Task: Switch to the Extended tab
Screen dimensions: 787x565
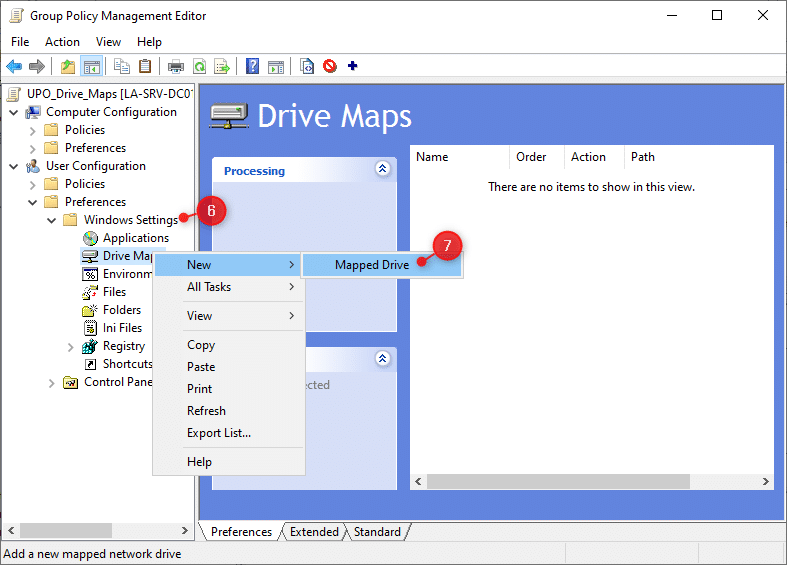Action: click(x=314, y=532)
